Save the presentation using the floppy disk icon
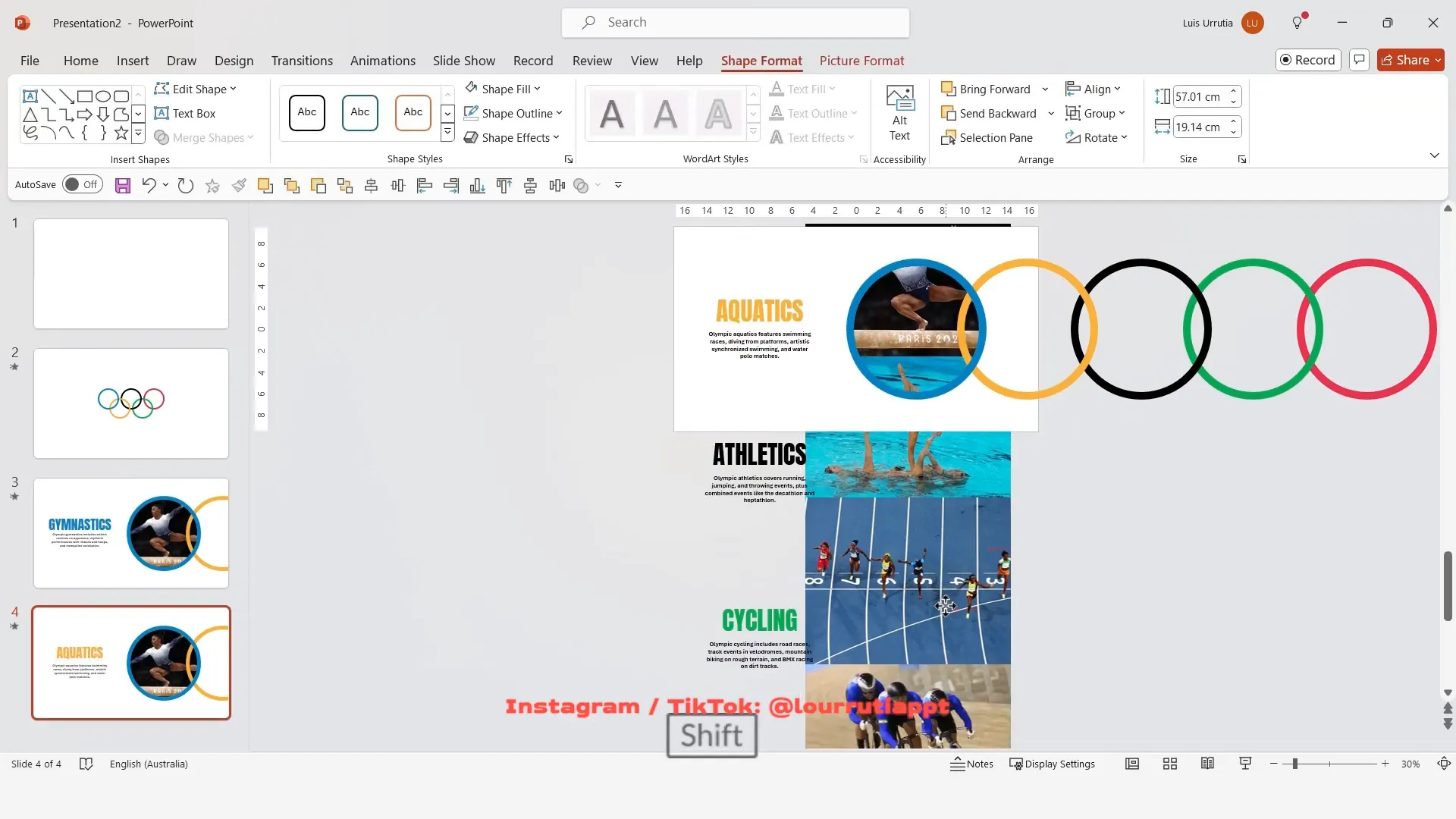 123,185
